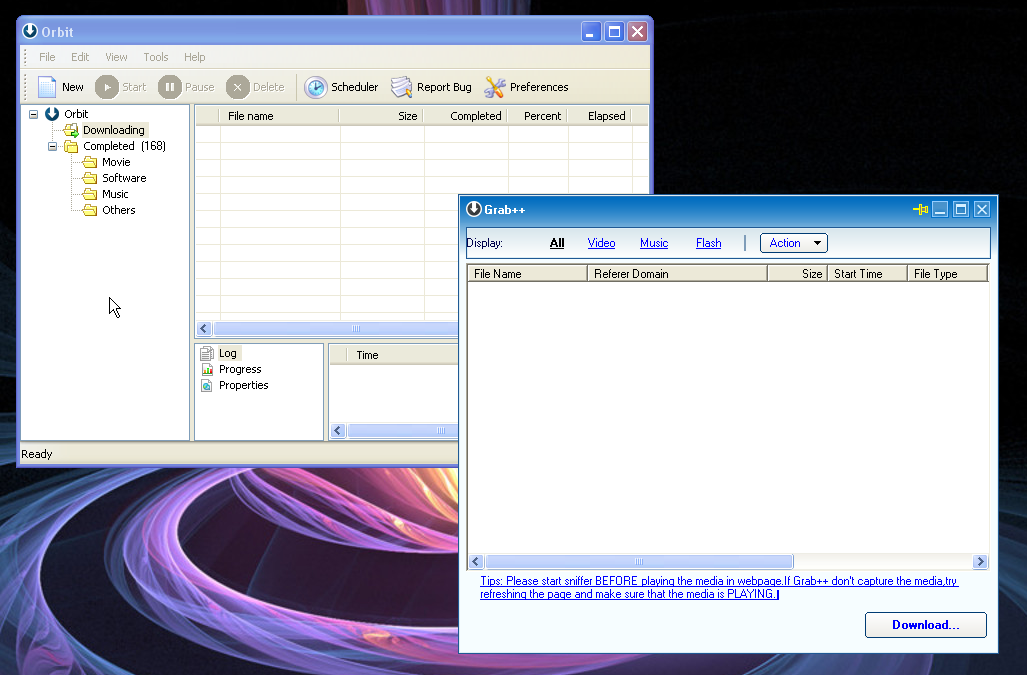Open the Action dropdown in Grab++
The height and width of the screenshot is (675, 1027).
793,243
